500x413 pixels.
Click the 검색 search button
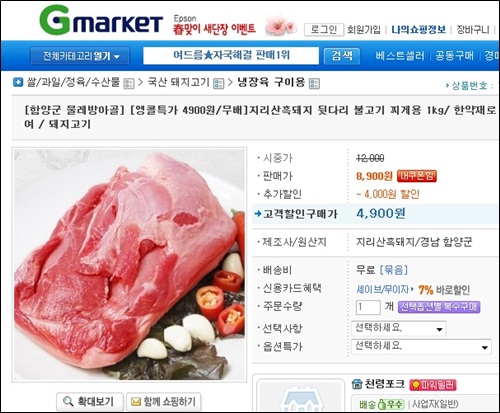click(342, 56)
